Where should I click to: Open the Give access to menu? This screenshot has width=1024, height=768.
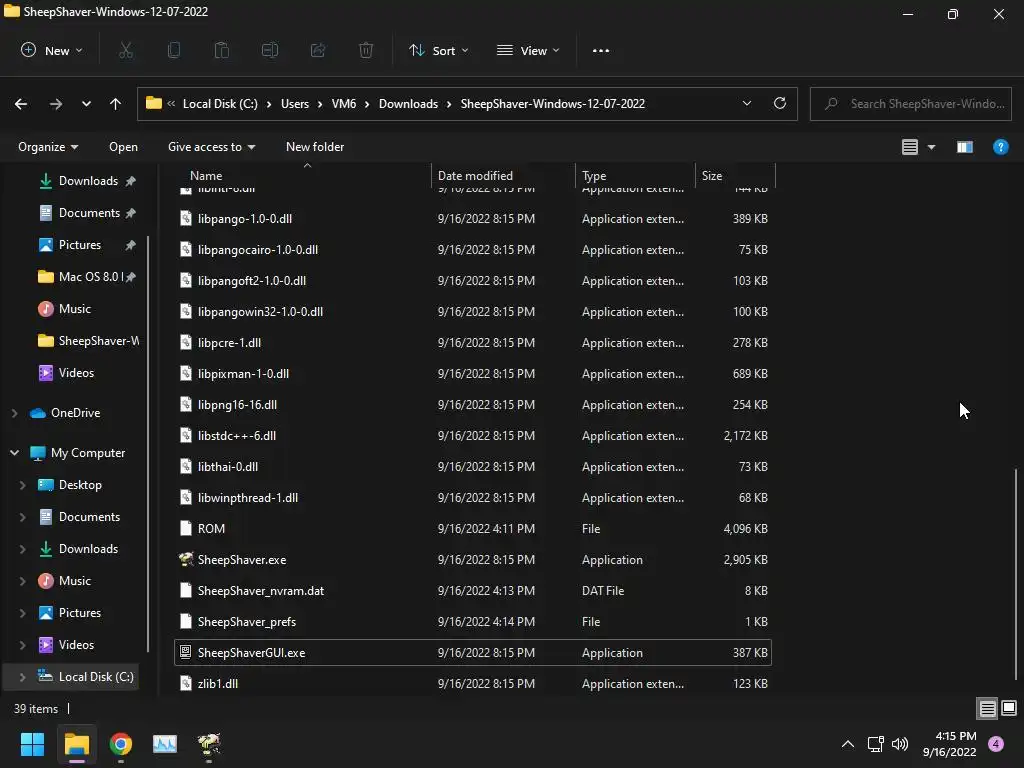click(212, 147)
